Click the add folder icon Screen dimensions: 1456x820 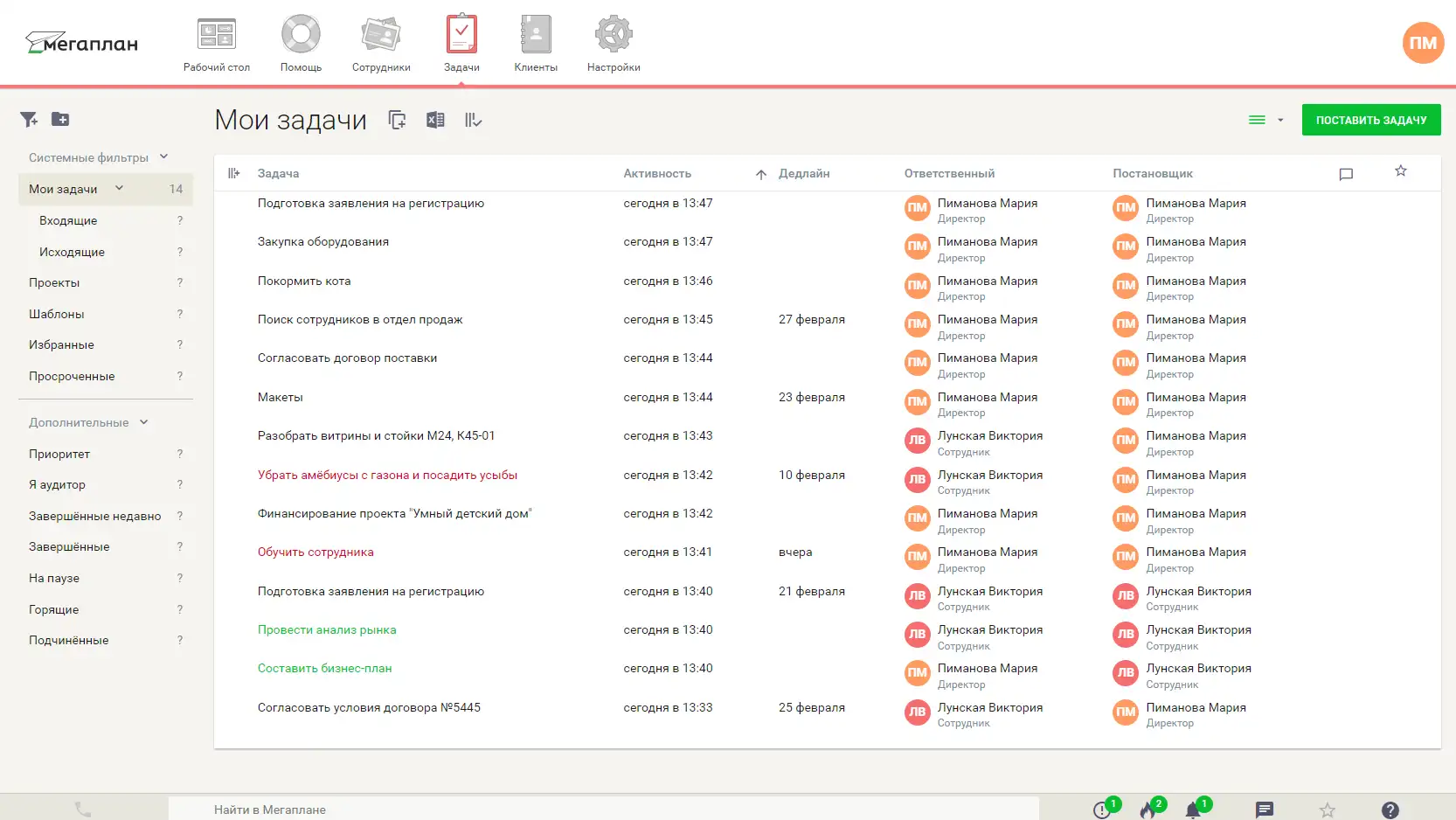pyautogui.click(x=60, y=120)
